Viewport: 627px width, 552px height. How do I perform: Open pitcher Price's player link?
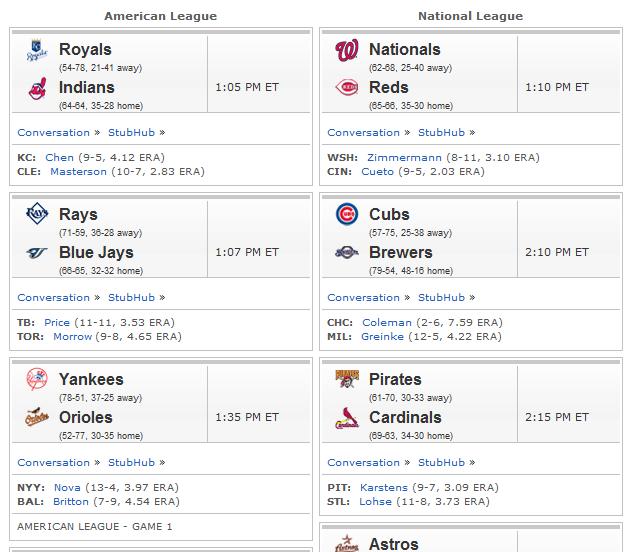tap(57, 323)
